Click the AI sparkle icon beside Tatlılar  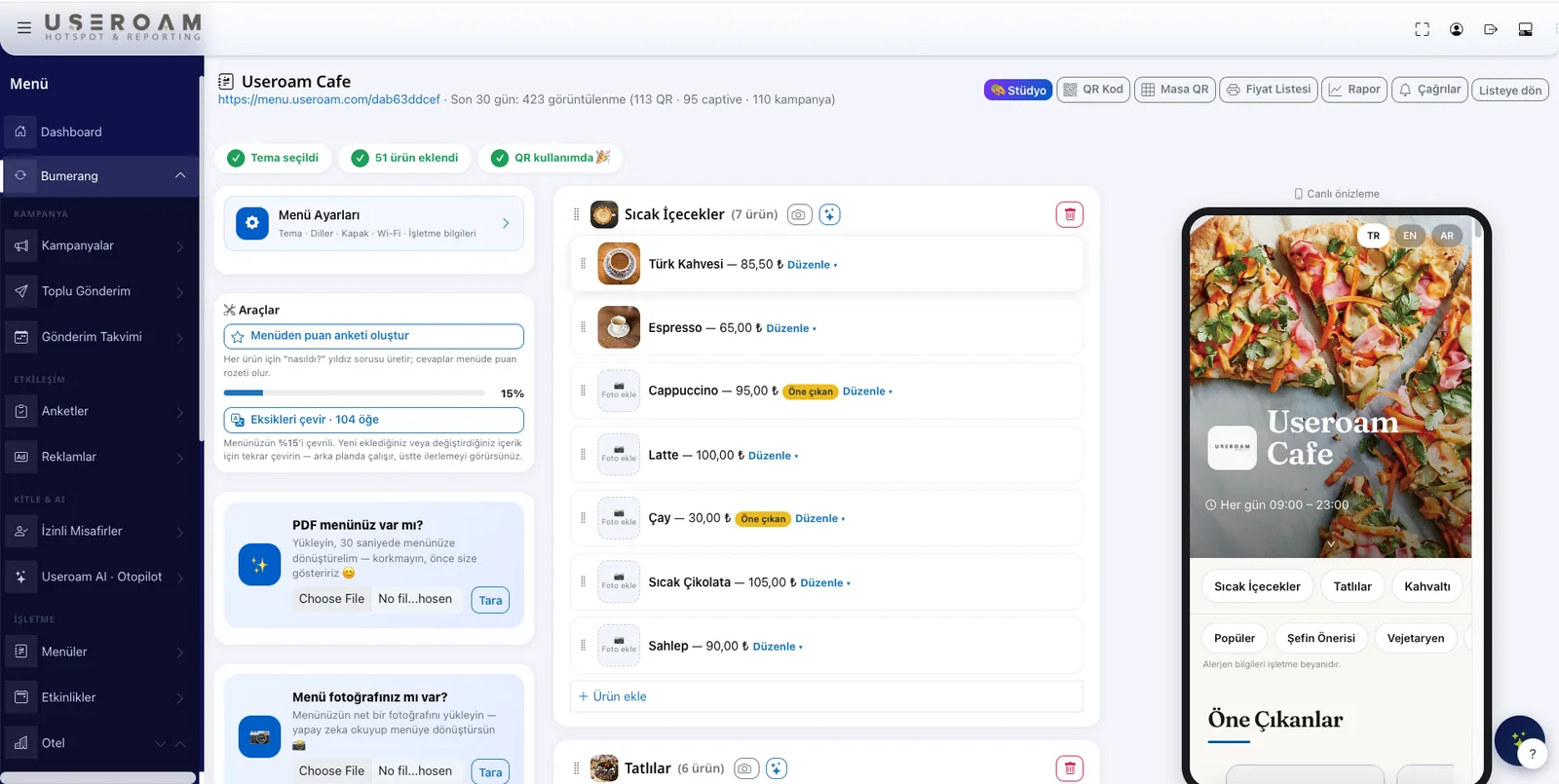[776, 768]
